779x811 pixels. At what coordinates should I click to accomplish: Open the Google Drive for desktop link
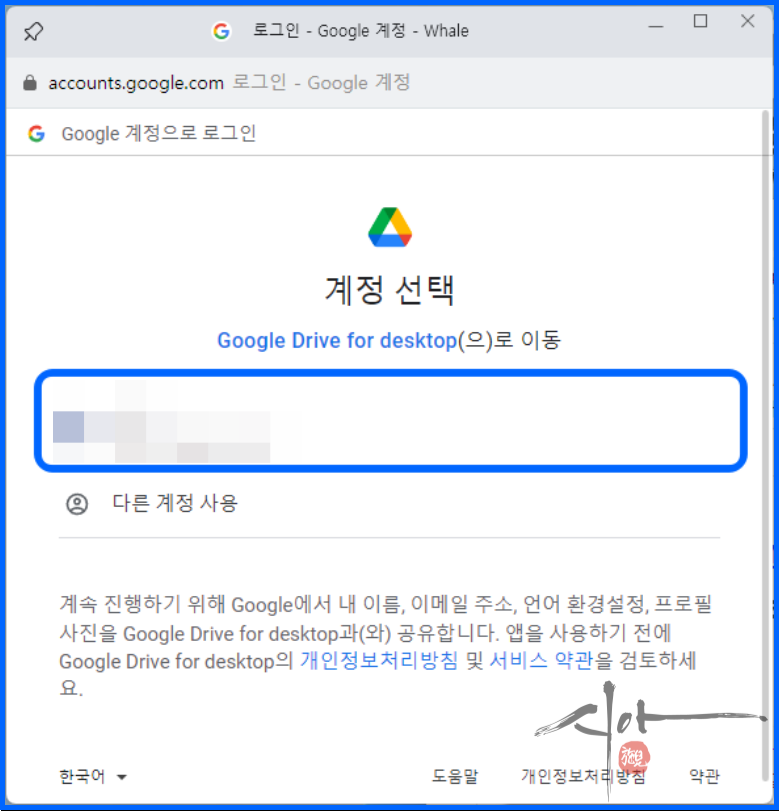[337, 341]
